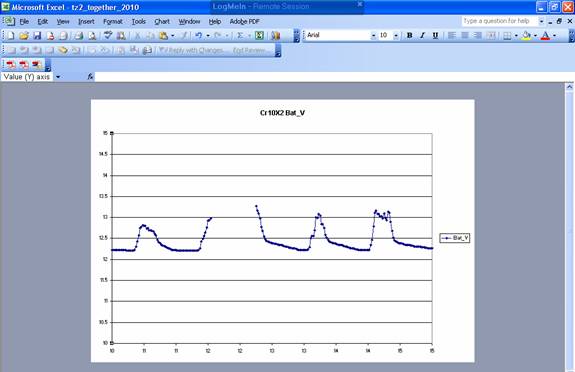The height and width of the screenshot is (372, 575).
Task: Open Print Preview from the toolbar
Action: click(92, 36)
